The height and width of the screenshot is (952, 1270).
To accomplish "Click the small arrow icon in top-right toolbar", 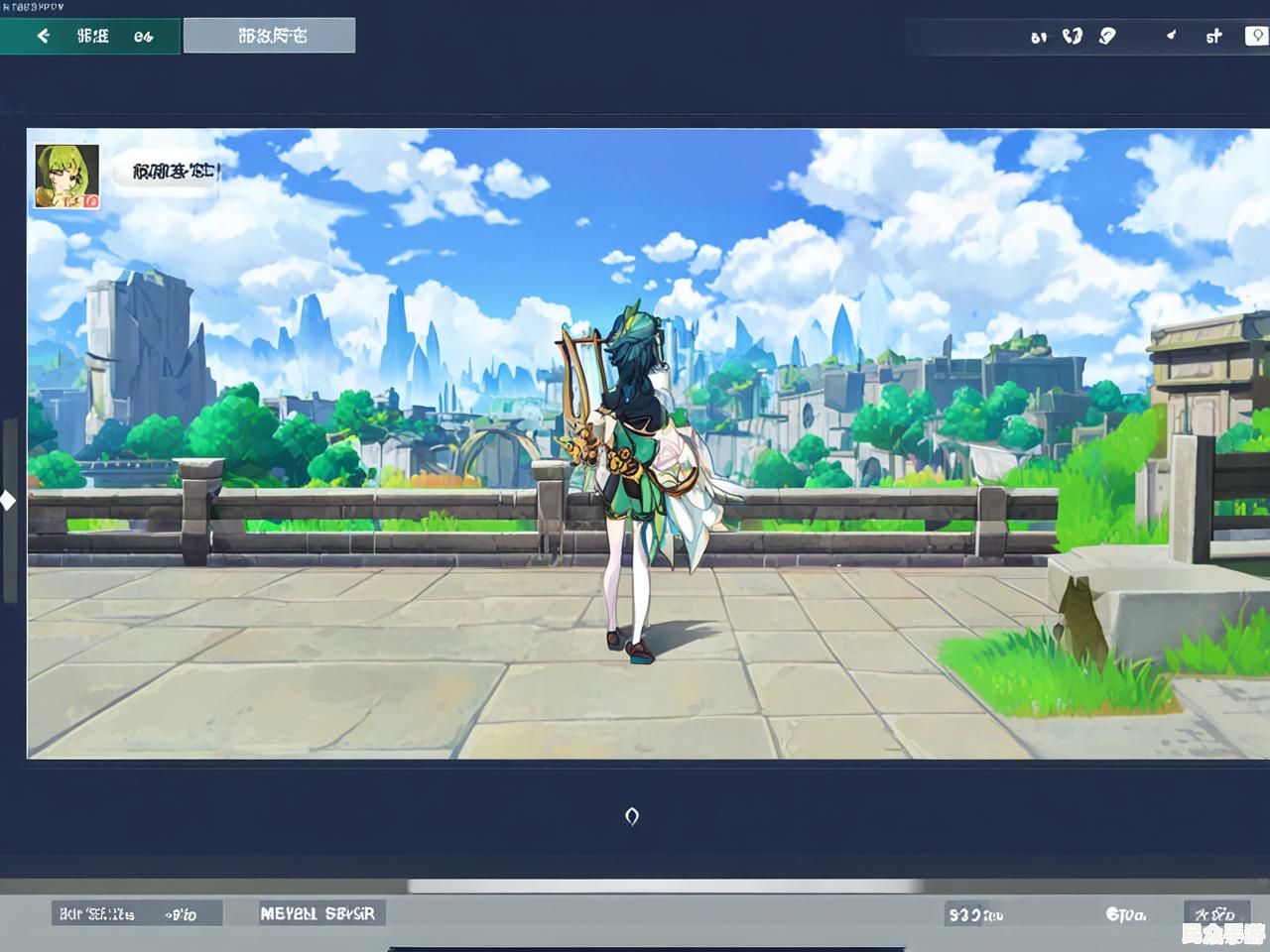I will (x=1171, y=36).
